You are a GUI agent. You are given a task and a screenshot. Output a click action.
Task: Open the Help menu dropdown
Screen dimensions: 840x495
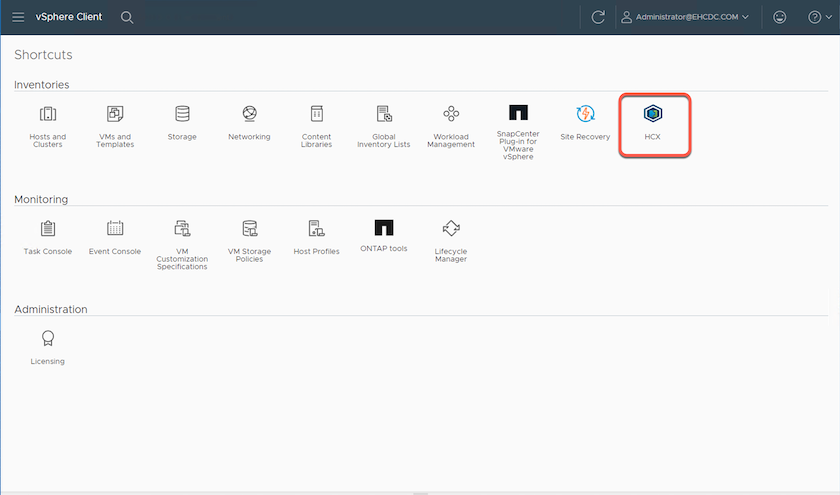(x=819, y=17)
